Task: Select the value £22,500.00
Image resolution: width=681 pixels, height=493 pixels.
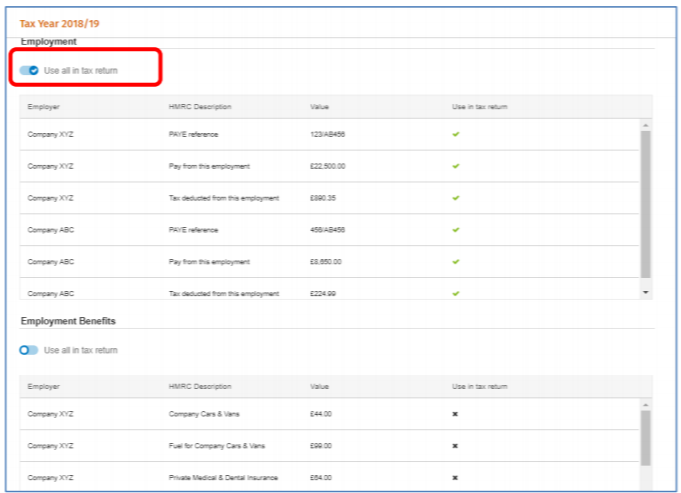Action: [327, 166]
